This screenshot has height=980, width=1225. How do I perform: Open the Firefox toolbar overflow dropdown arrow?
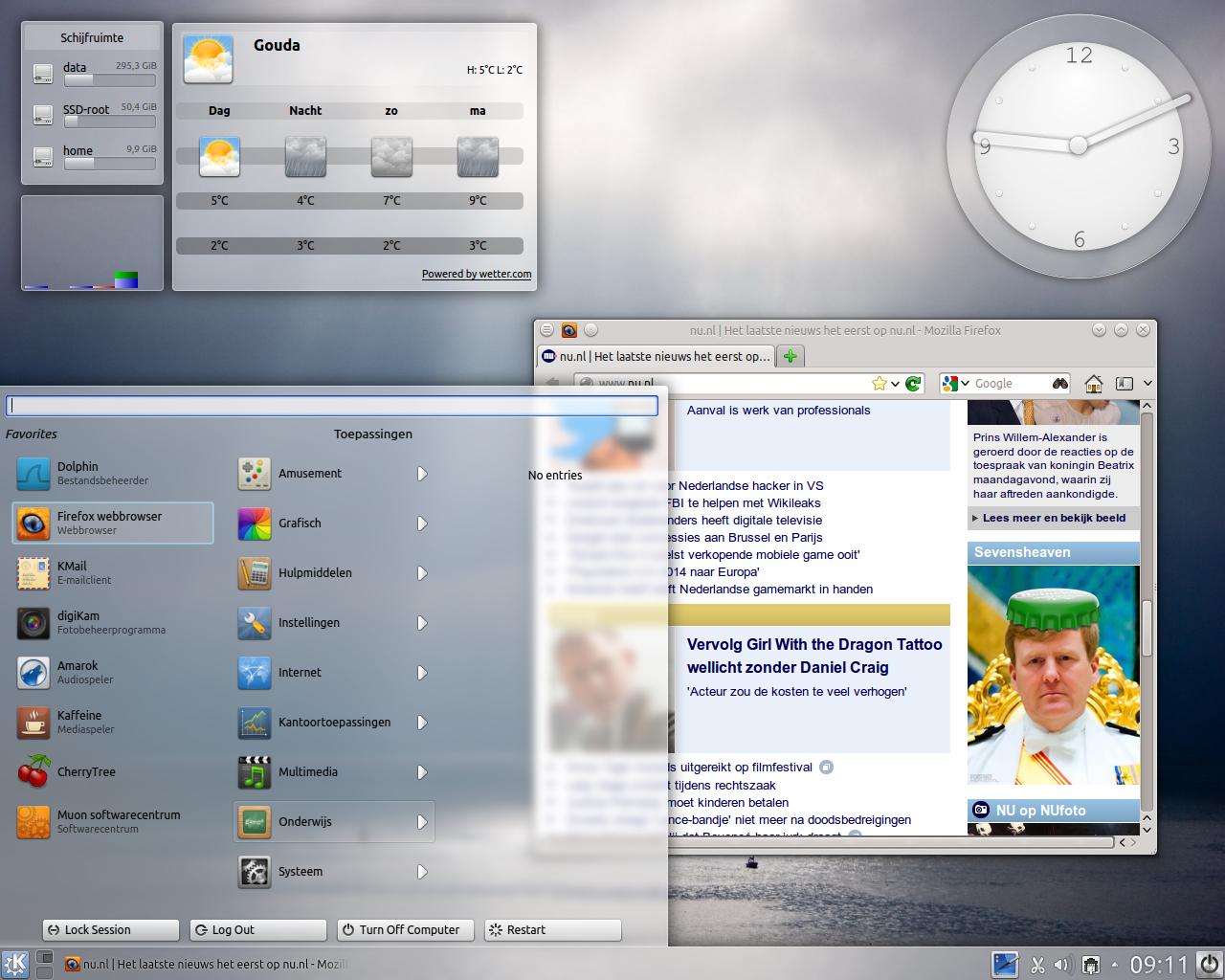tap(1147, 384)
